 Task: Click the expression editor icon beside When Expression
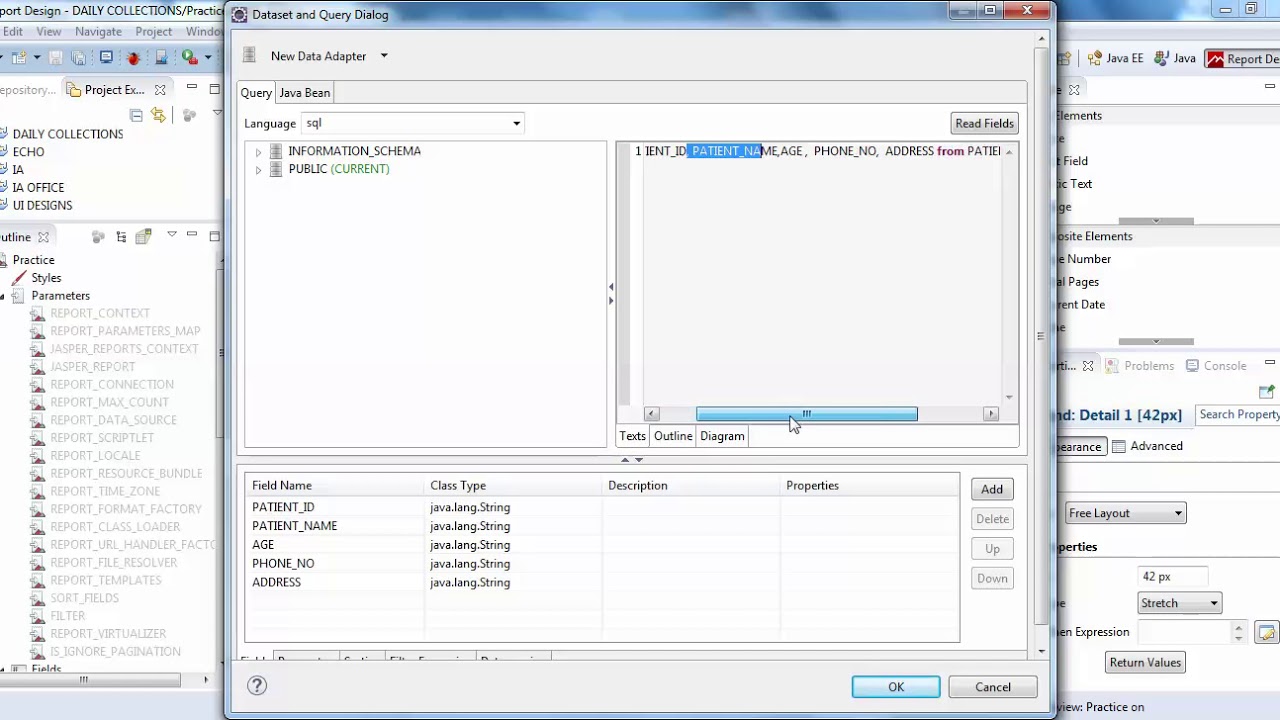point(1267,632)
